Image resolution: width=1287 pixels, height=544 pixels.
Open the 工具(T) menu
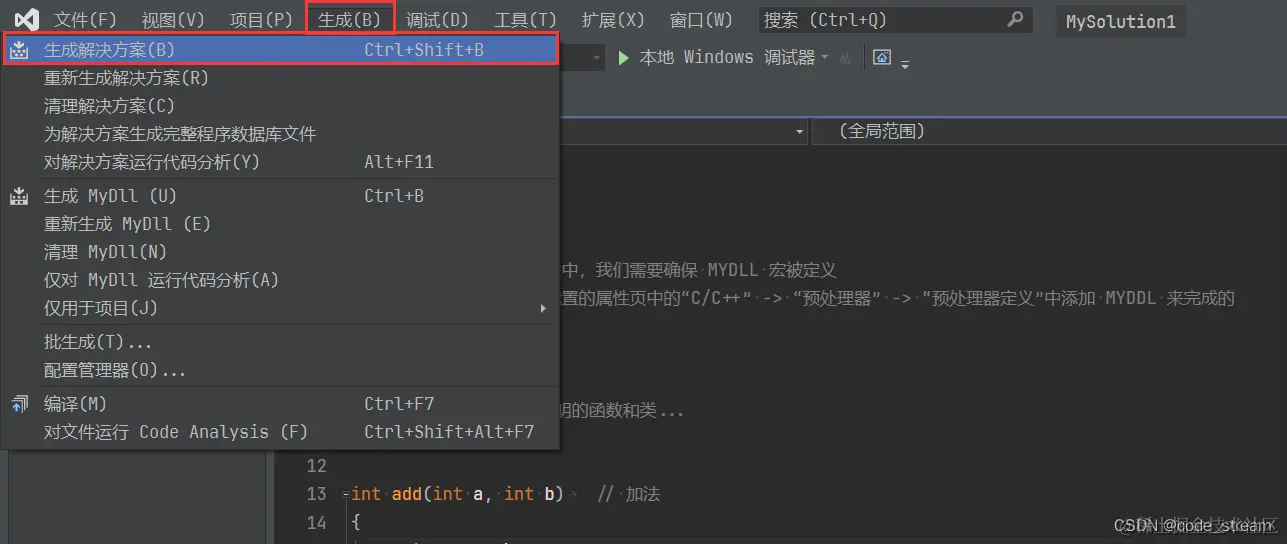[x=526, y=20]
